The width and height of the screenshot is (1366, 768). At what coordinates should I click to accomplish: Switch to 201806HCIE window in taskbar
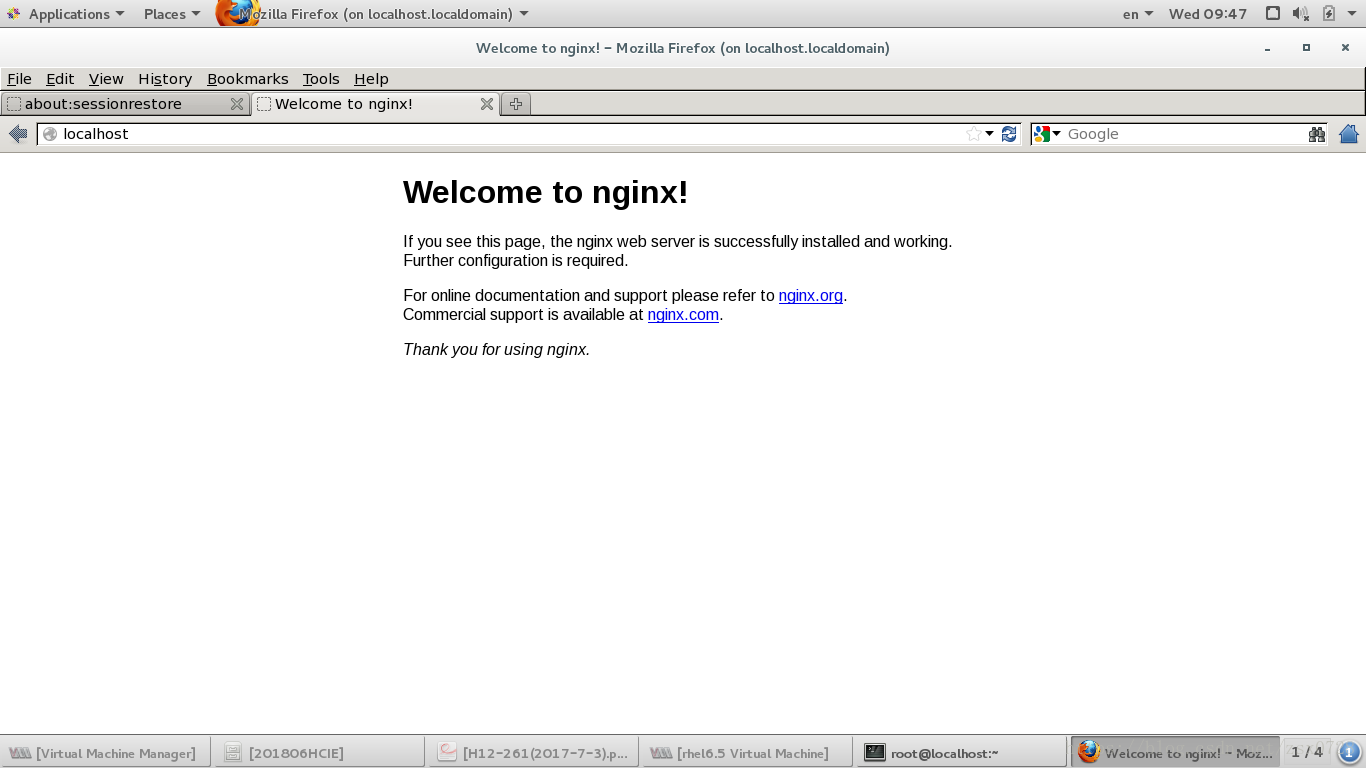(x=318, y=753)
